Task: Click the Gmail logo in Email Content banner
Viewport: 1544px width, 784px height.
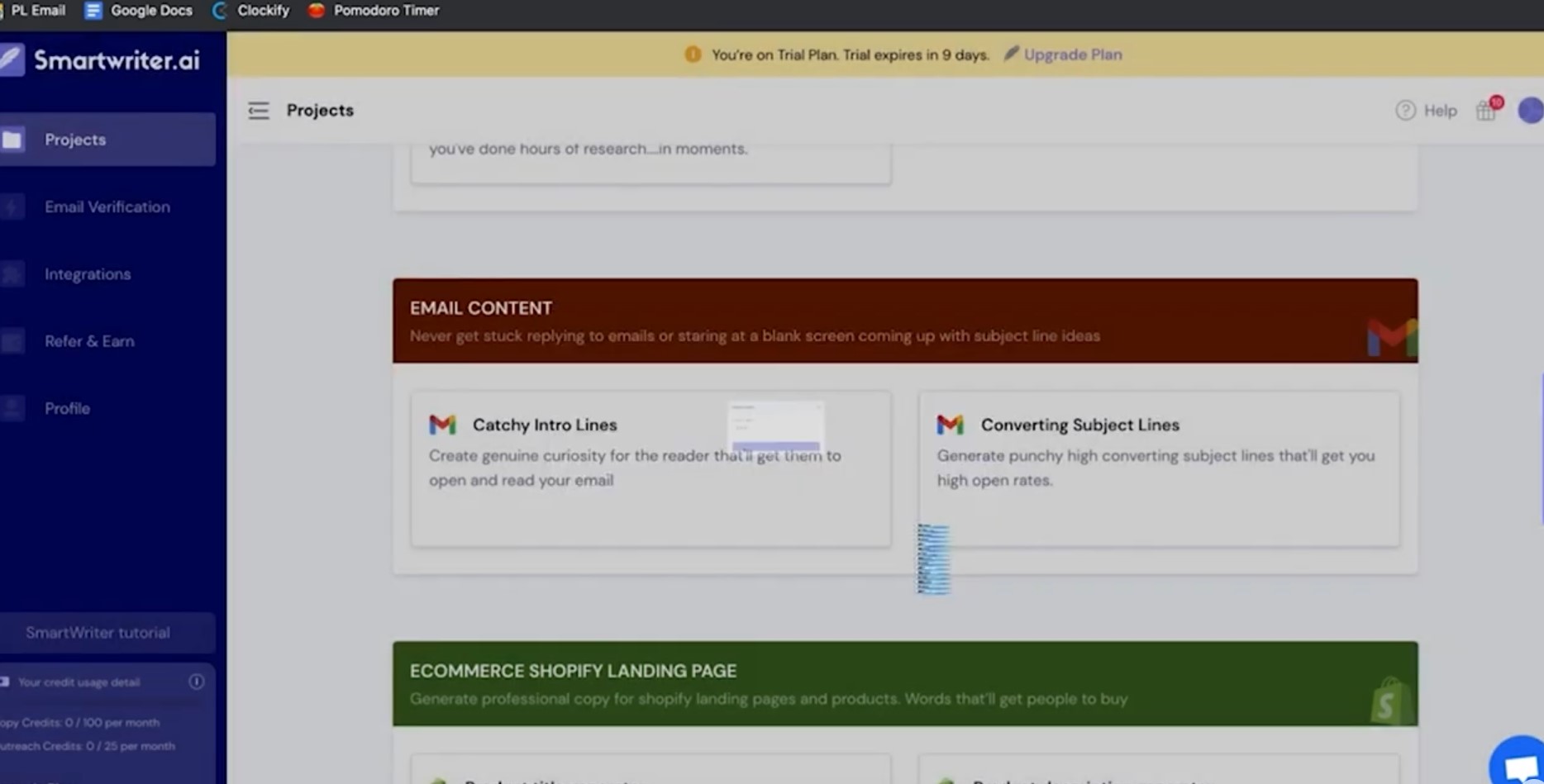Action: [1393, 337]
